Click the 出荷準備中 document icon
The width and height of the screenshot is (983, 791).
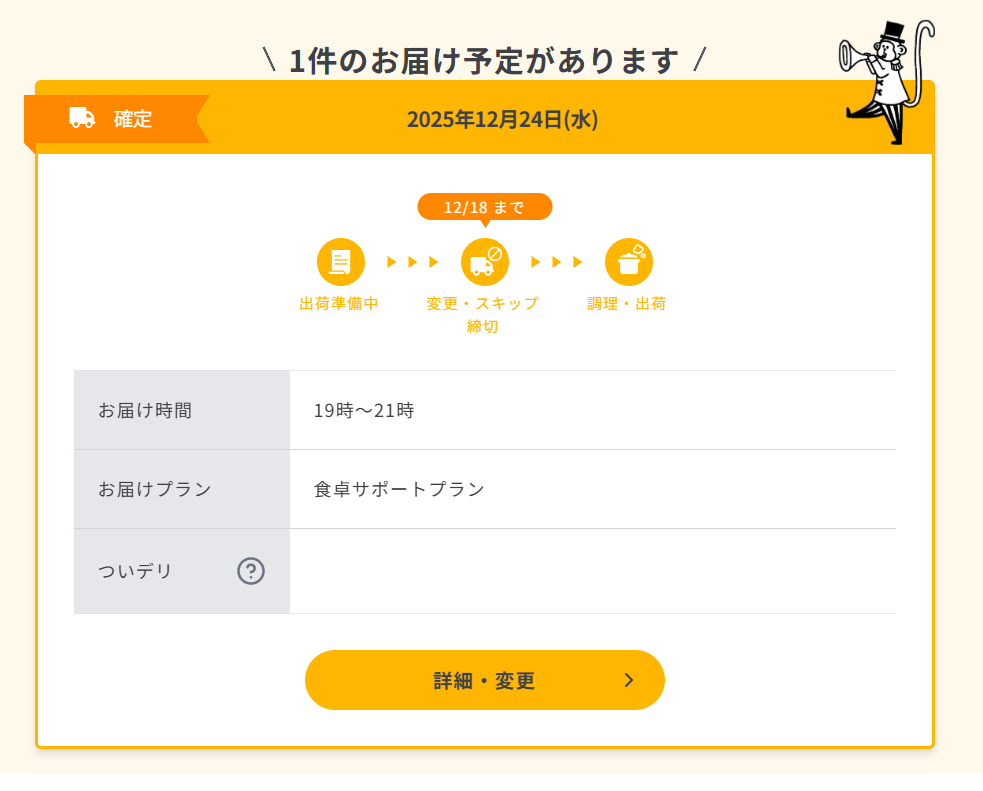(340, 262)
